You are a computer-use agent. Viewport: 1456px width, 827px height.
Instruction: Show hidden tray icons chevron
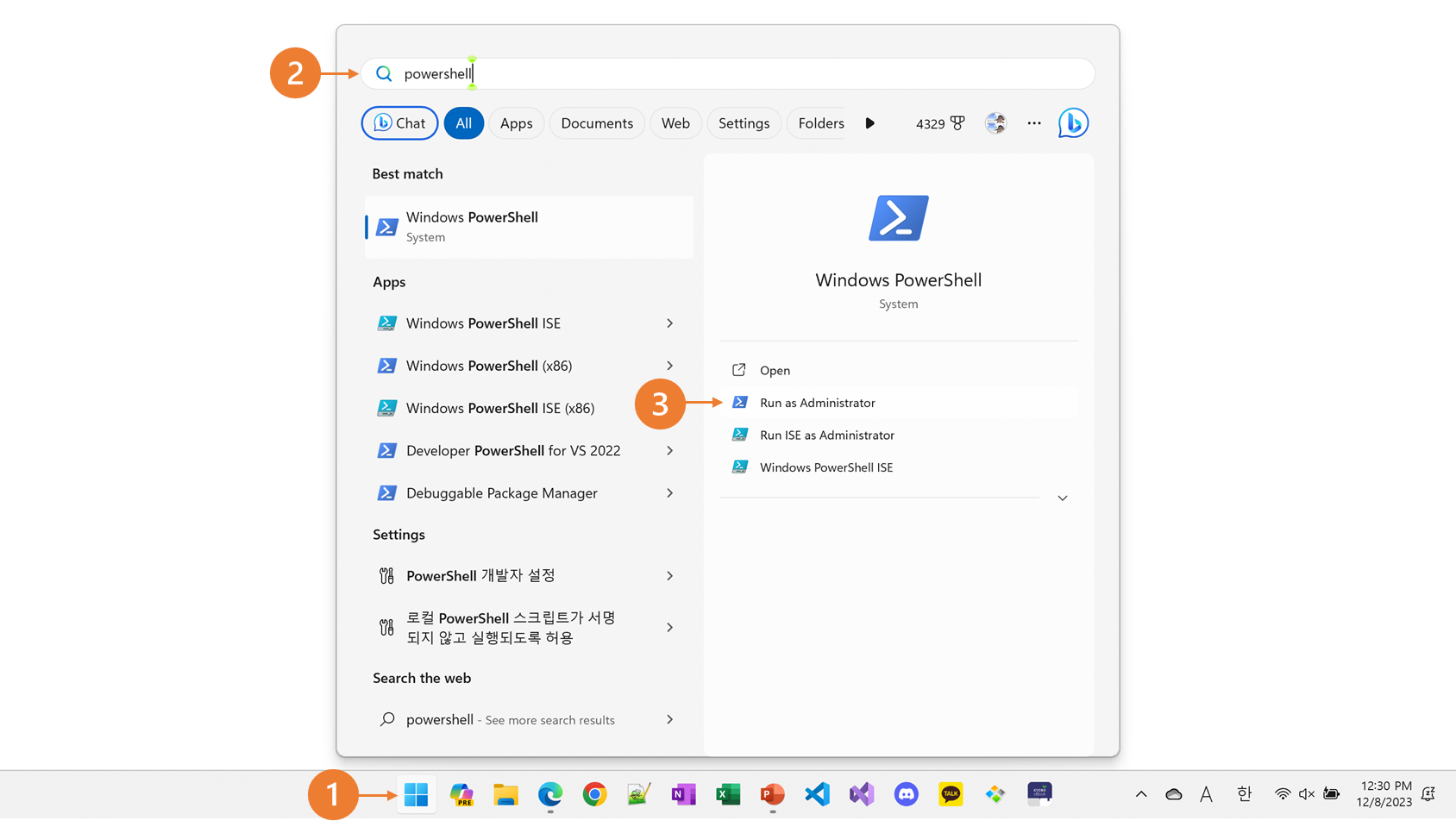coord(1141,794)
